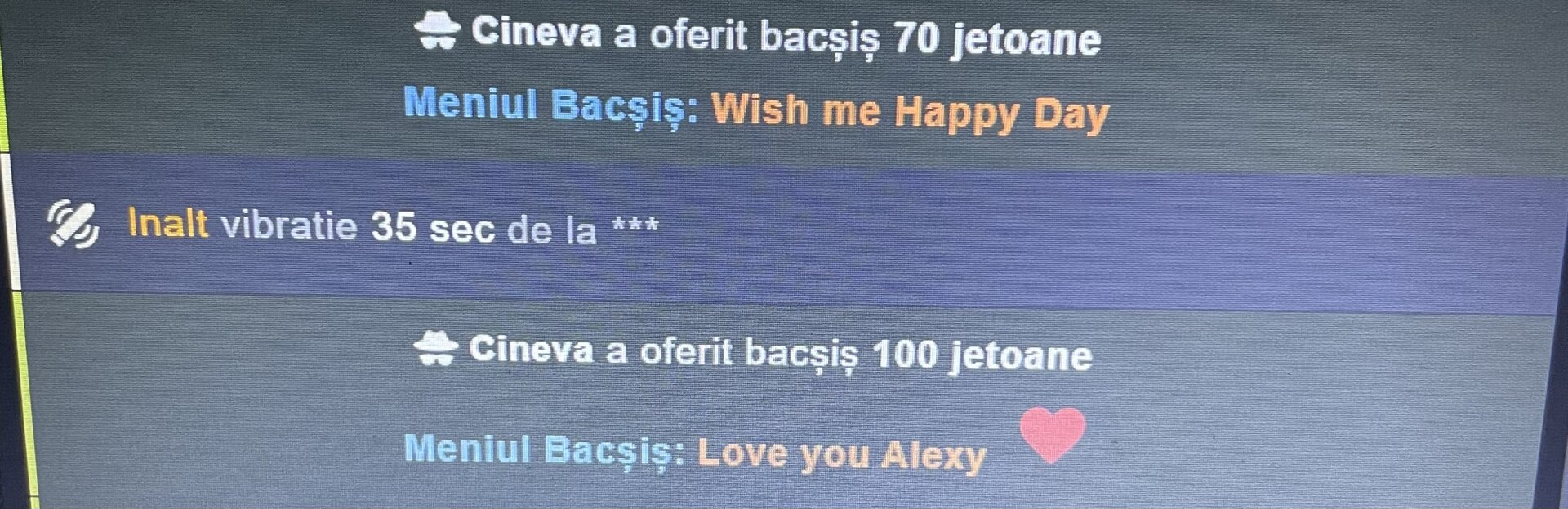The image size is (1568, 509).
Task: Select the "Love you Alexy" menu item text
Action: pyautogui.click(x=842, y=455)
